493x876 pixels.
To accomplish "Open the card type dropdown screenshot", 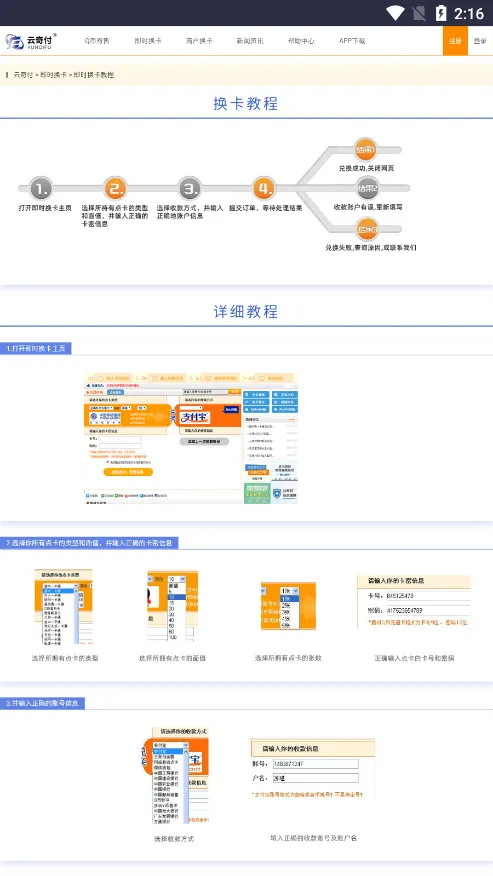I will (x=63, y=607).
